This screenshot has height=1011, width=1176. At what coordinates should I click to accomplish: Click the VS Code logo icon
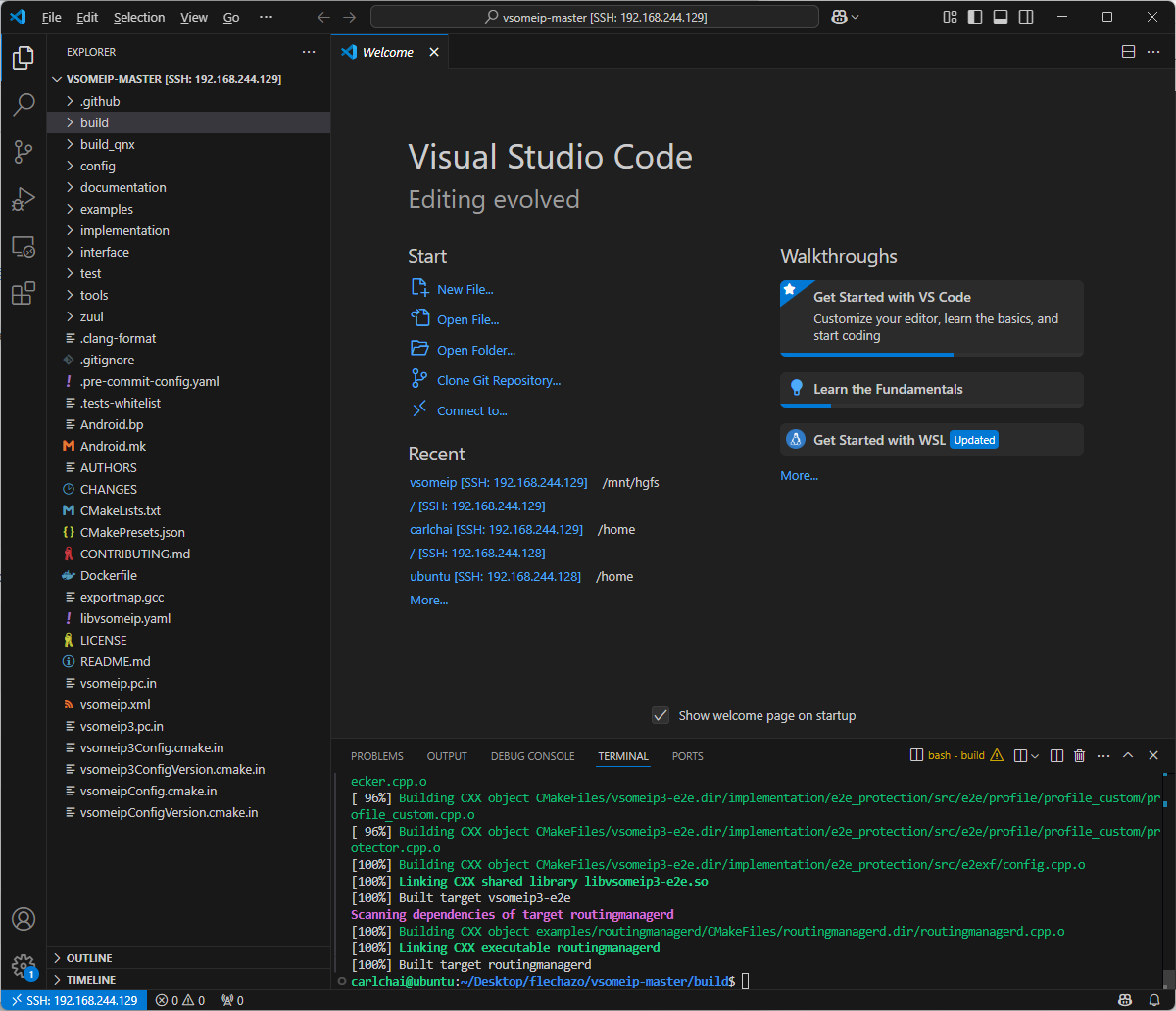point(18,17)
